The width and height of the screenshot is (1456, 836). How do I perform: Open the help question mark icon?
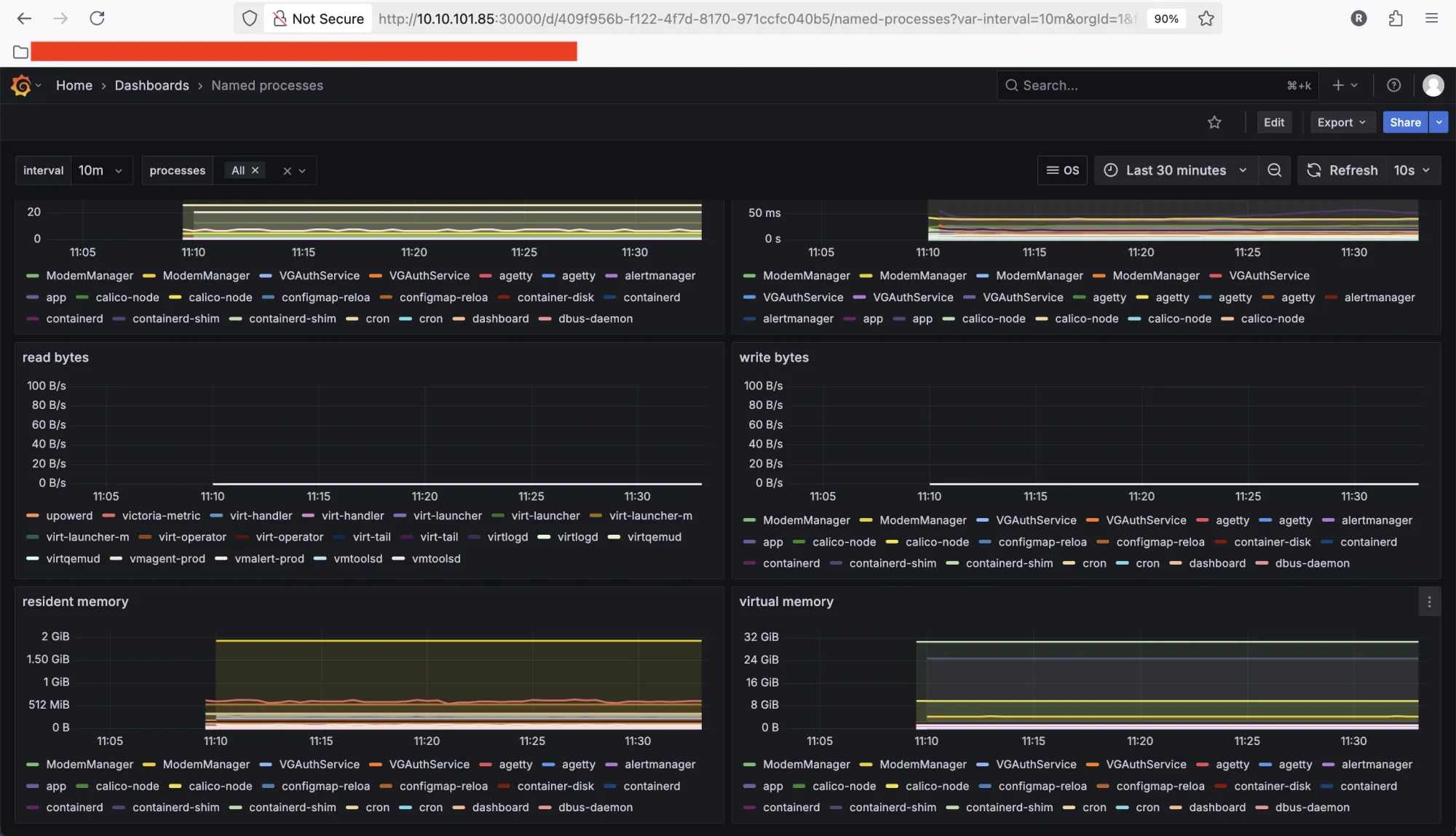[1393, 85]
